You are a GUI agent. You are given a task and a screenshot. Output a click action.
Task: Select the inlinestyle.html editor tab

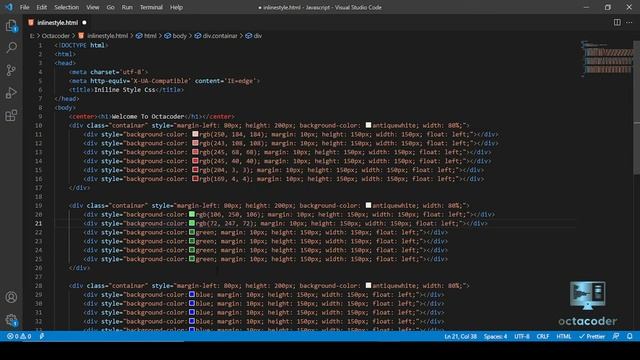tap(57, 22)
